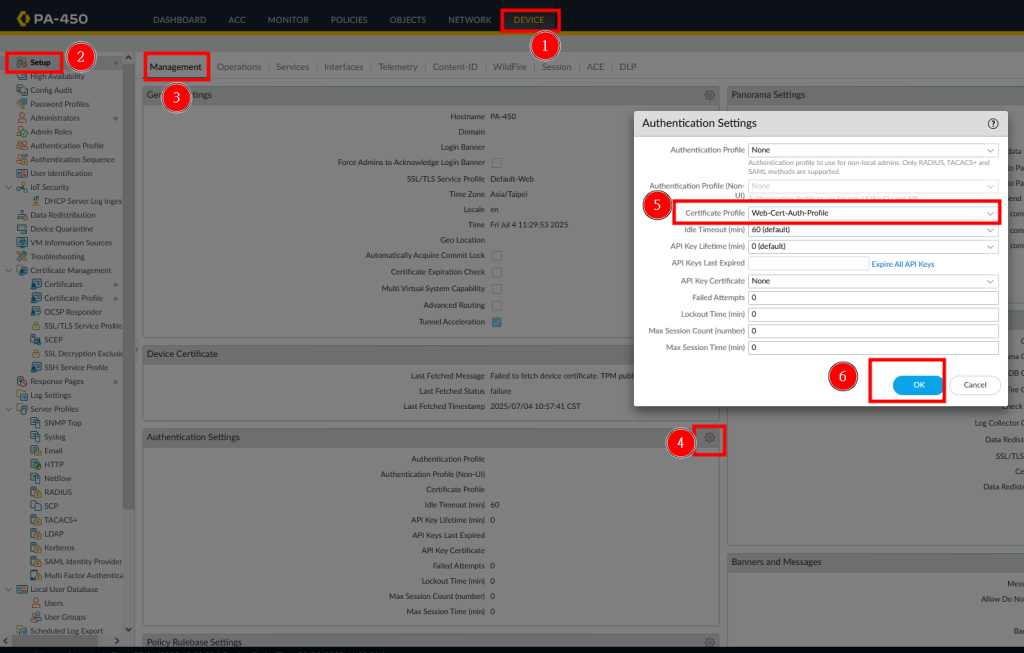Screen dimensions: 1024x653
Task: Switch to the ACC tab
Action: pyautogui.click(x=237, y=20)
